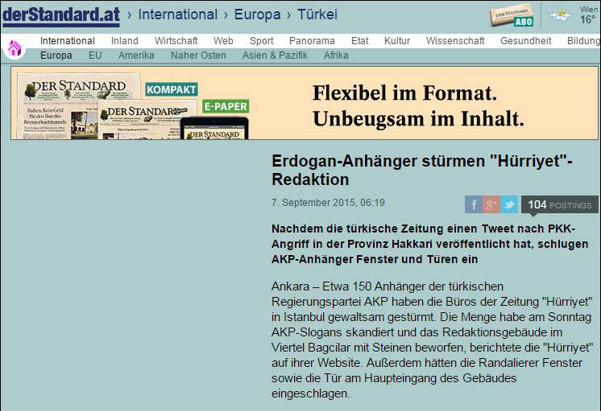Open the Wissenschaft section
This screenshot has width=601, height=411.
click(455, 41)
